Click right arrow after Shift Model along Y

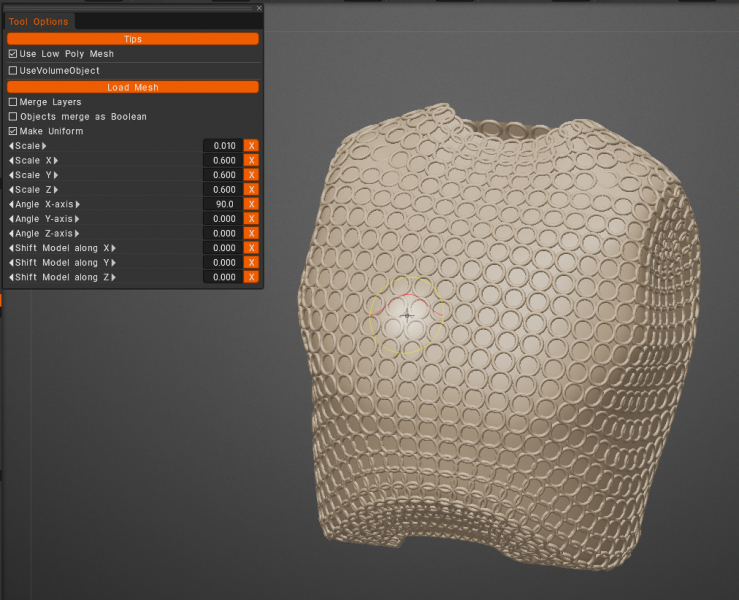[114, 263]
